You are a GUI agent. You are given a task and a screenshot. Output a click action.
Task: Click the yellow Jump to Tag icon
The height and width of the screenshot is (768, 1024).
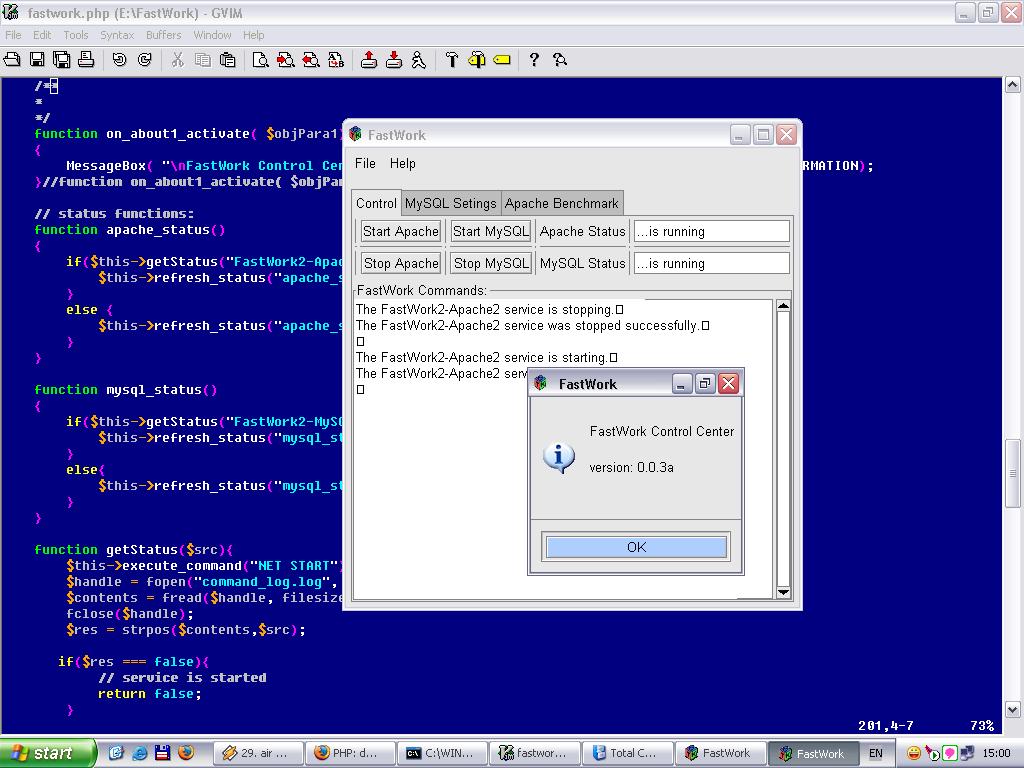pyautogui.click(x=502, y=60)
